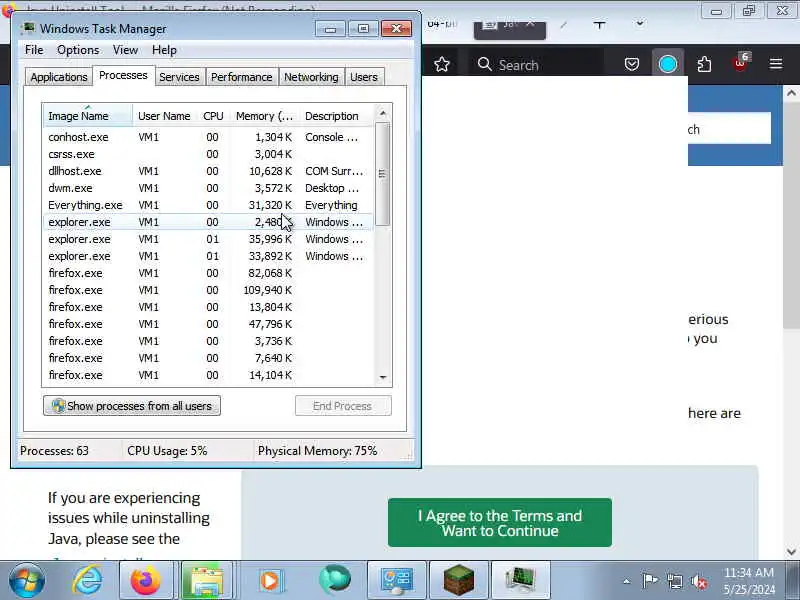Select firefox.exe using 7,640 K memory
The image size is (800, 600).
[208, 358]
